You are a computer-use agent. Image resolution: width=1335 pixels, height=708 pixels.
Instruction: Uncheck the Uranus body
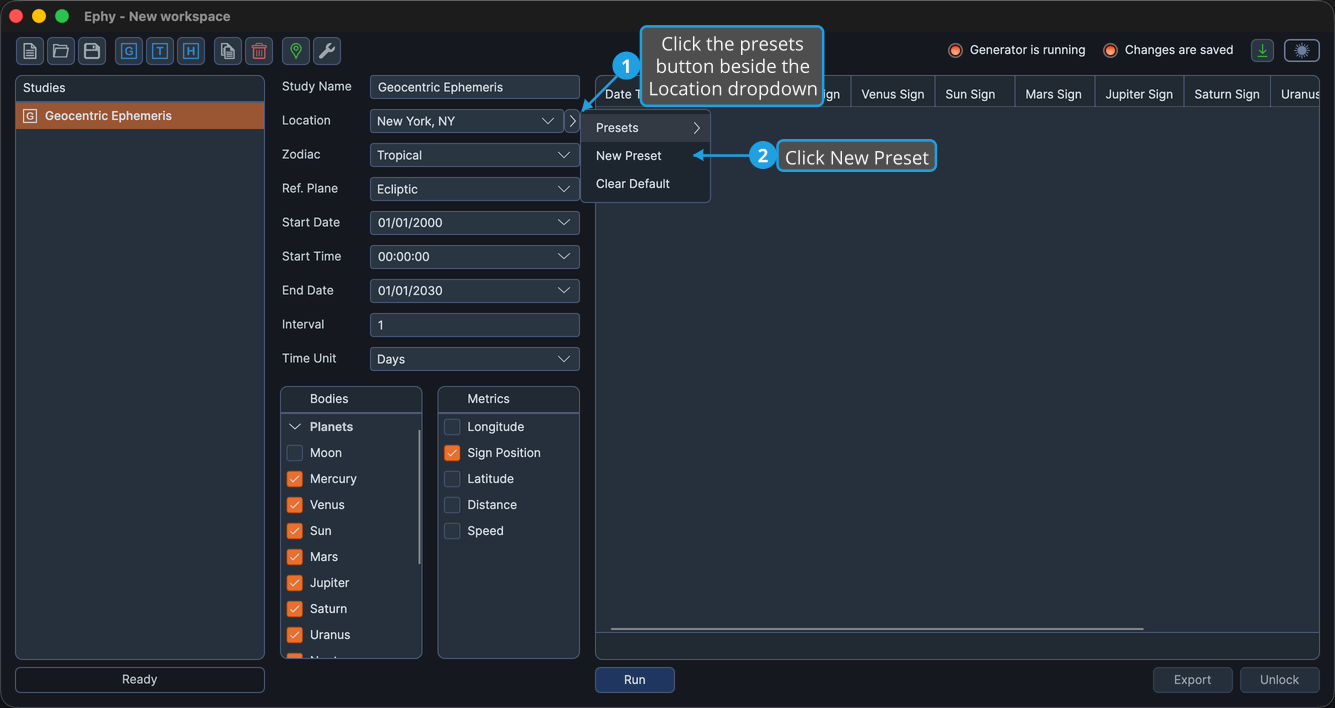pyautogui.click(x=295, y=635)
